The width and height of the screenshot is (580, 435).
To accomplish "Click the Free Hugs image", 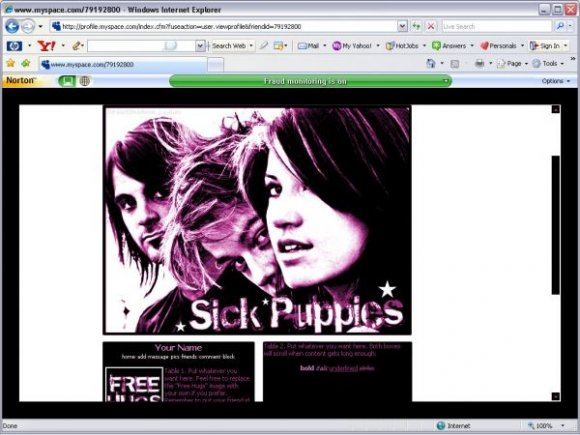I will point(134,384).
